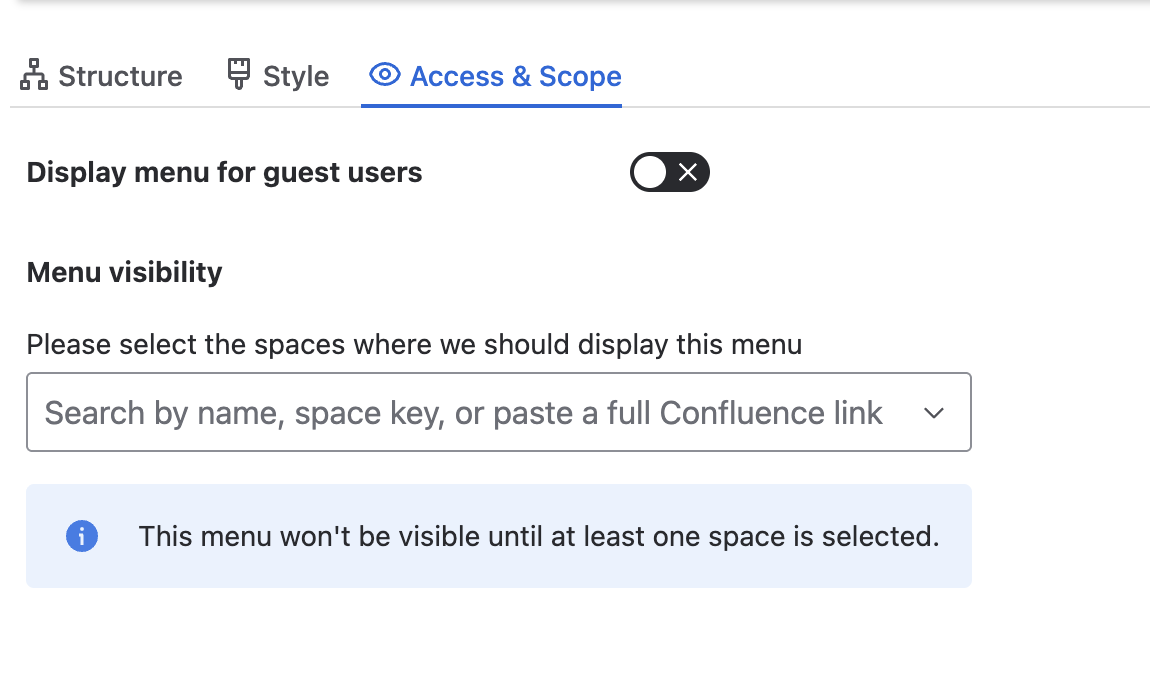
Task: Toggle Display menu for guest users switch
Action: pos(670,172)
